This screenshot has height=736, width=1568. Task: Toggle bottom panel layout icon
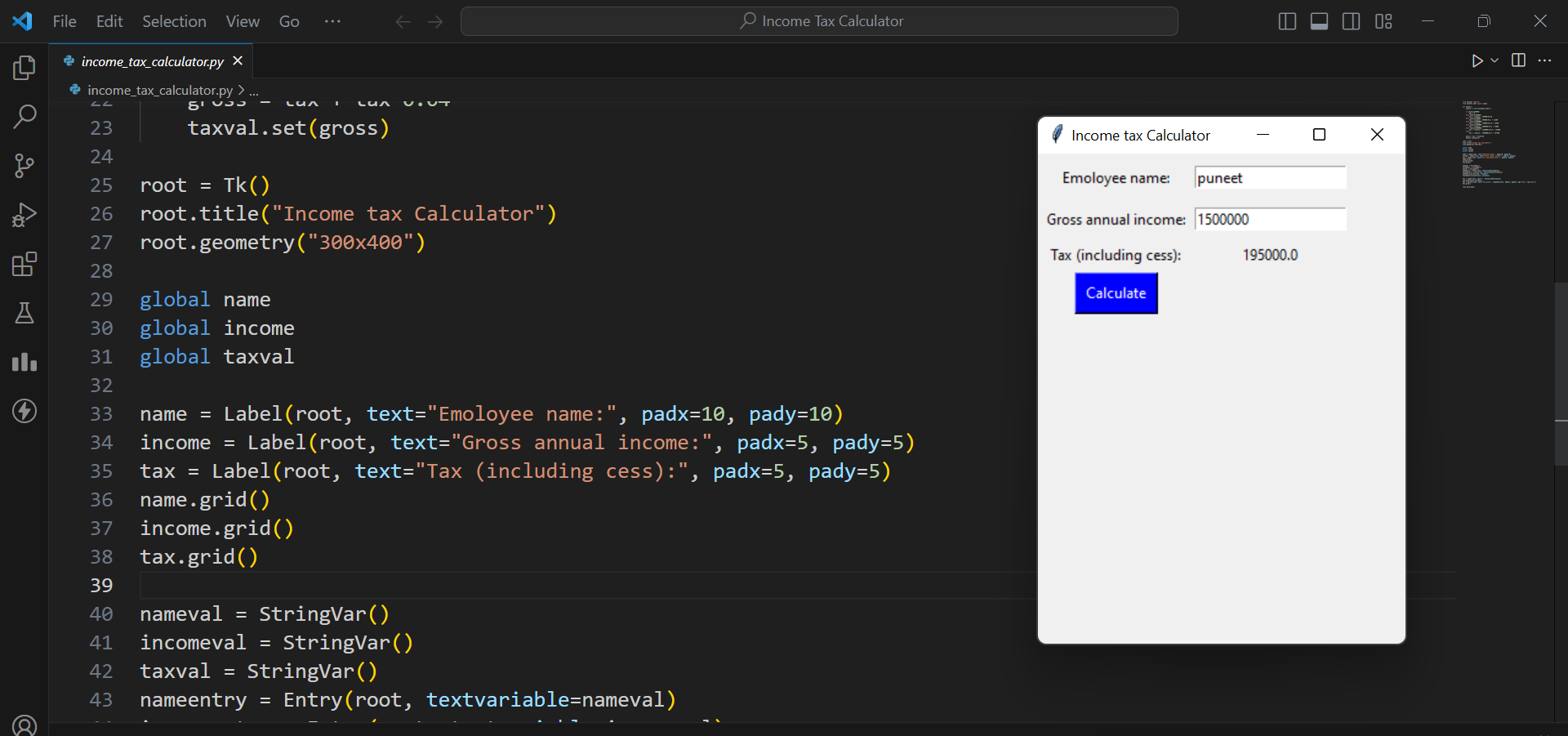(x=1319, y=21)
